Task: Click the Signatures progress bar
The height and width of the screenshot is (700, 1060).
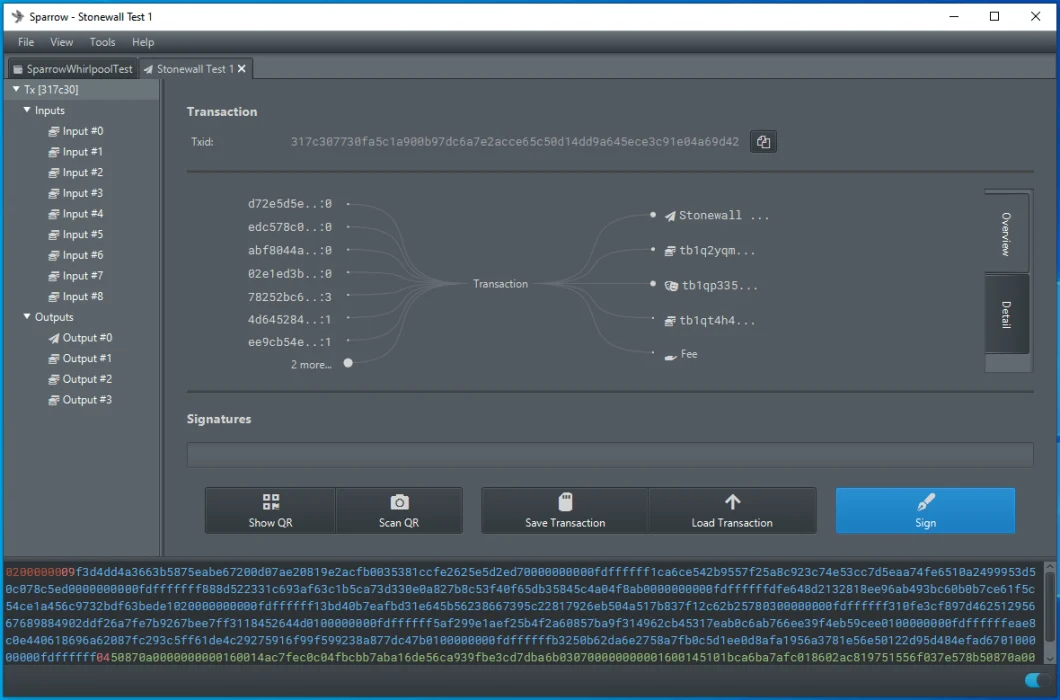Action: click(609, 455)
